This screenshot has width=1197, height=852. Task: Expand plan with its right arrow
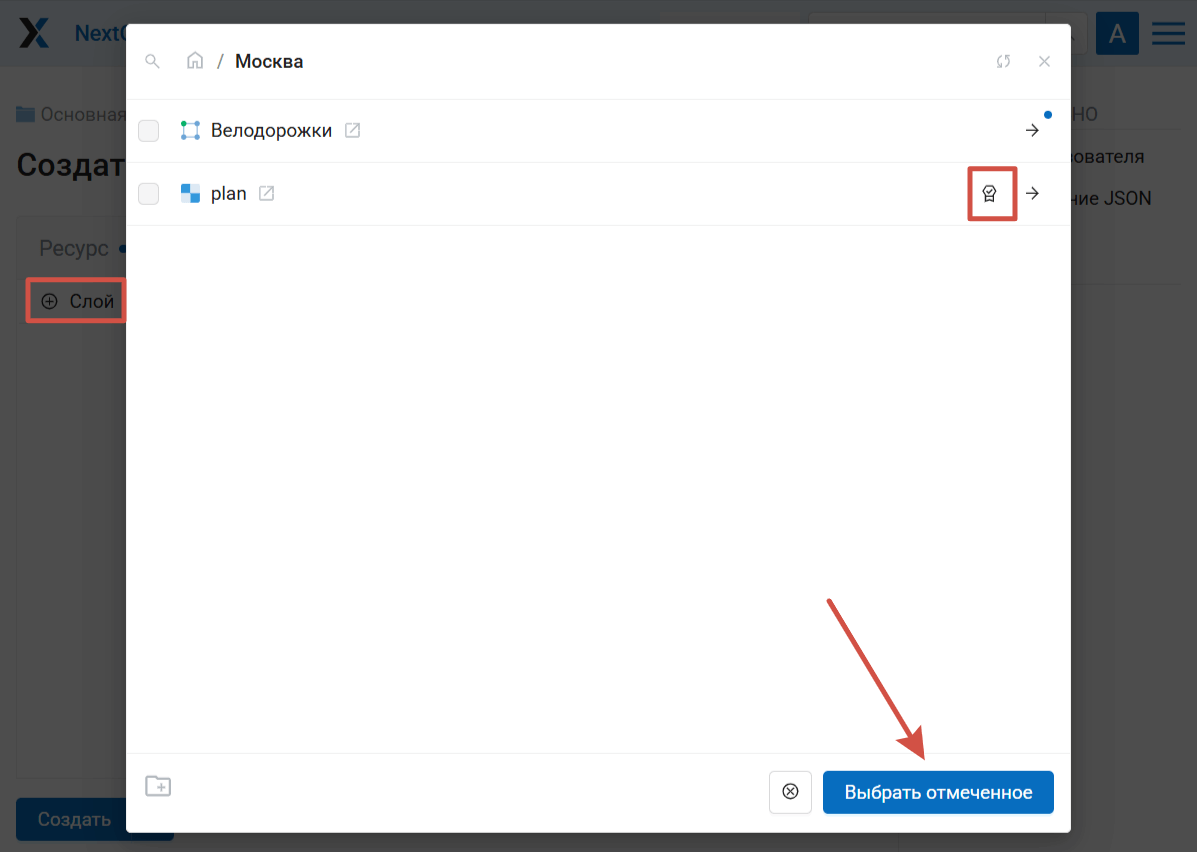pos(1033,194)
